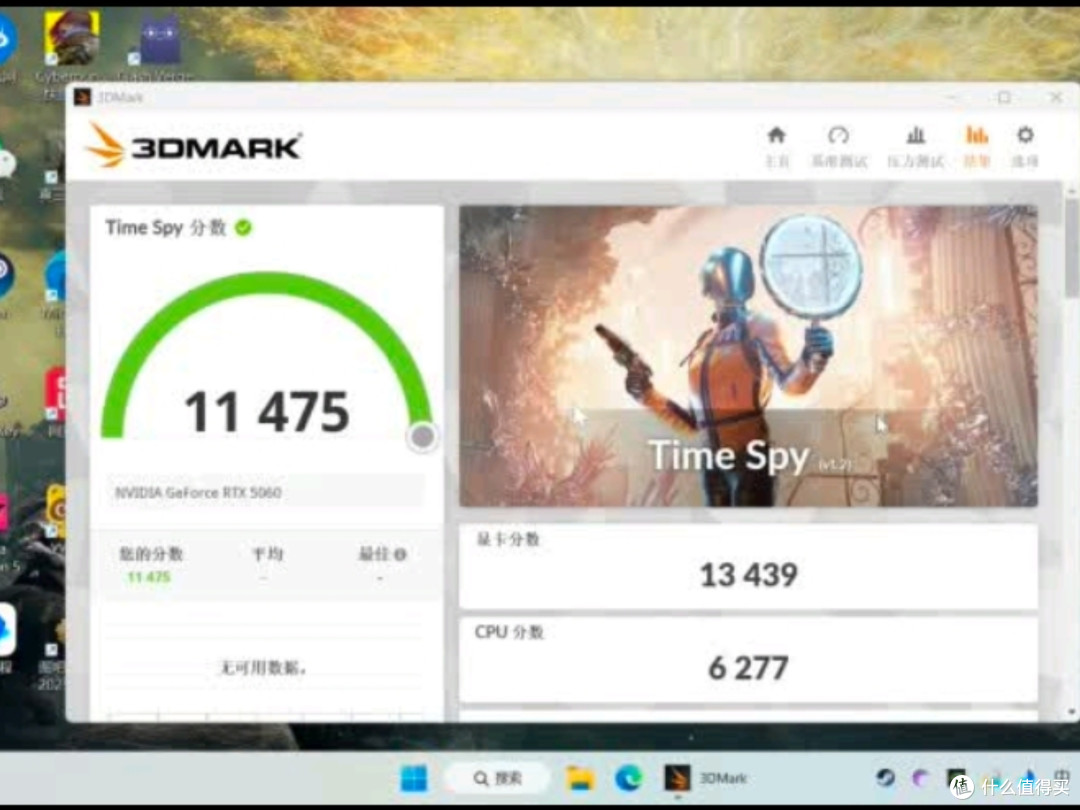This screenshot has width=1080, height=810.
Task: Open the Windows Start menu
Action: point(414,779)
